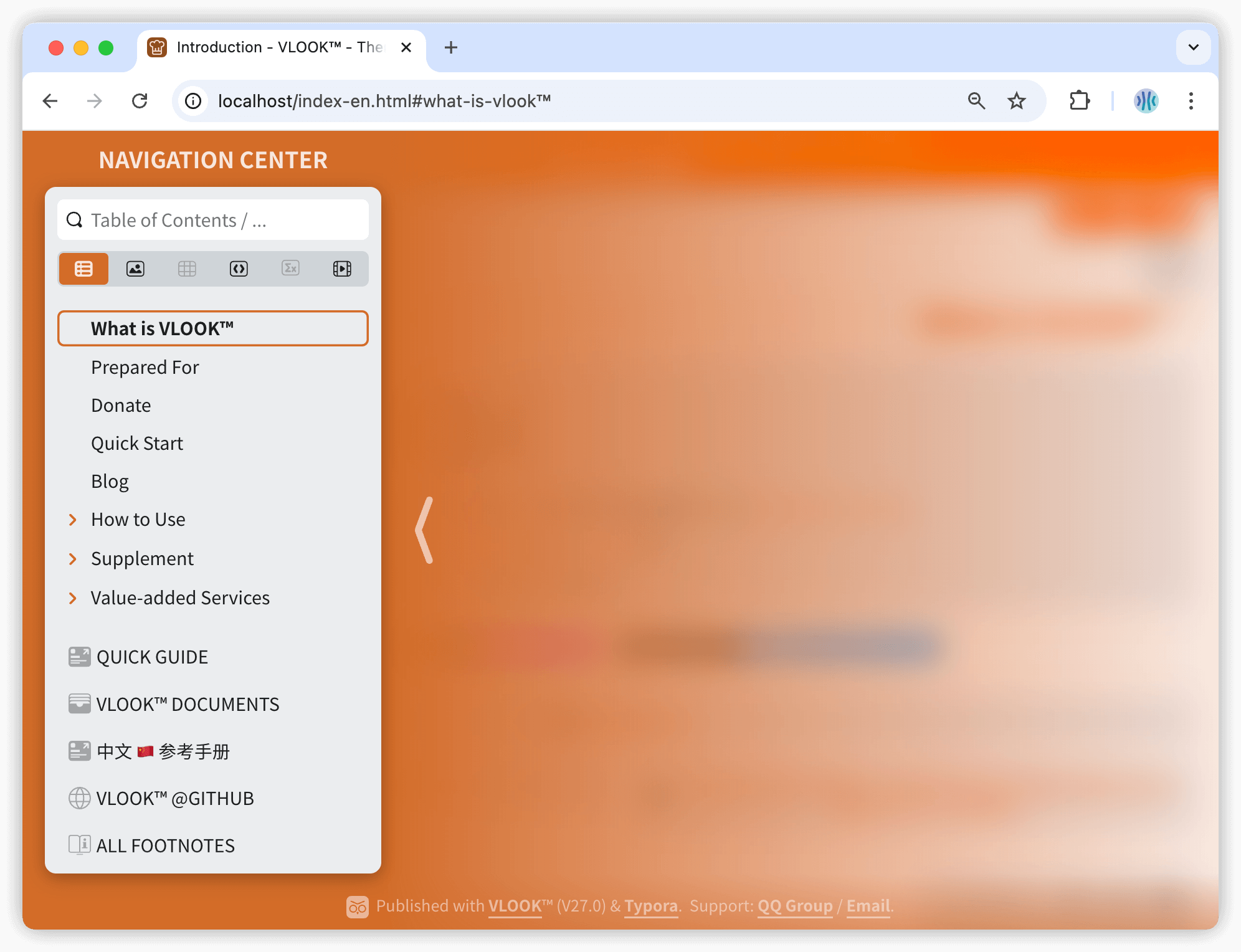This screenshot has width=1241, height=952.
Task: Open the Blog outline entry
Action: pyautogui.click(x=110, y=481)
